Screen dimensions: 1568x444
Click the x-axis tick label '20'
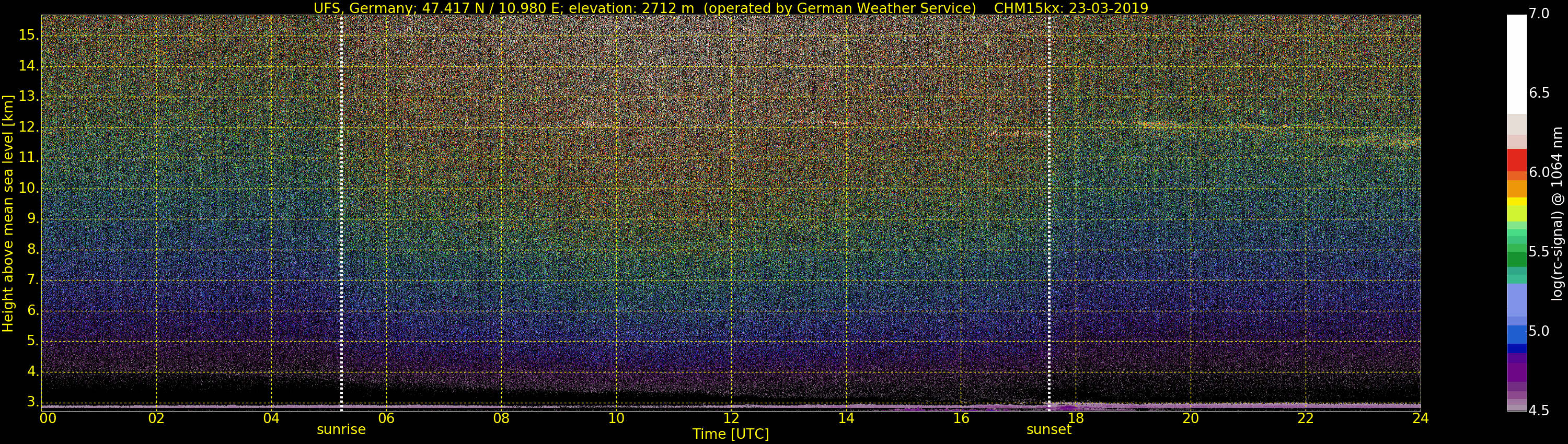click(x=1191, y=418)
